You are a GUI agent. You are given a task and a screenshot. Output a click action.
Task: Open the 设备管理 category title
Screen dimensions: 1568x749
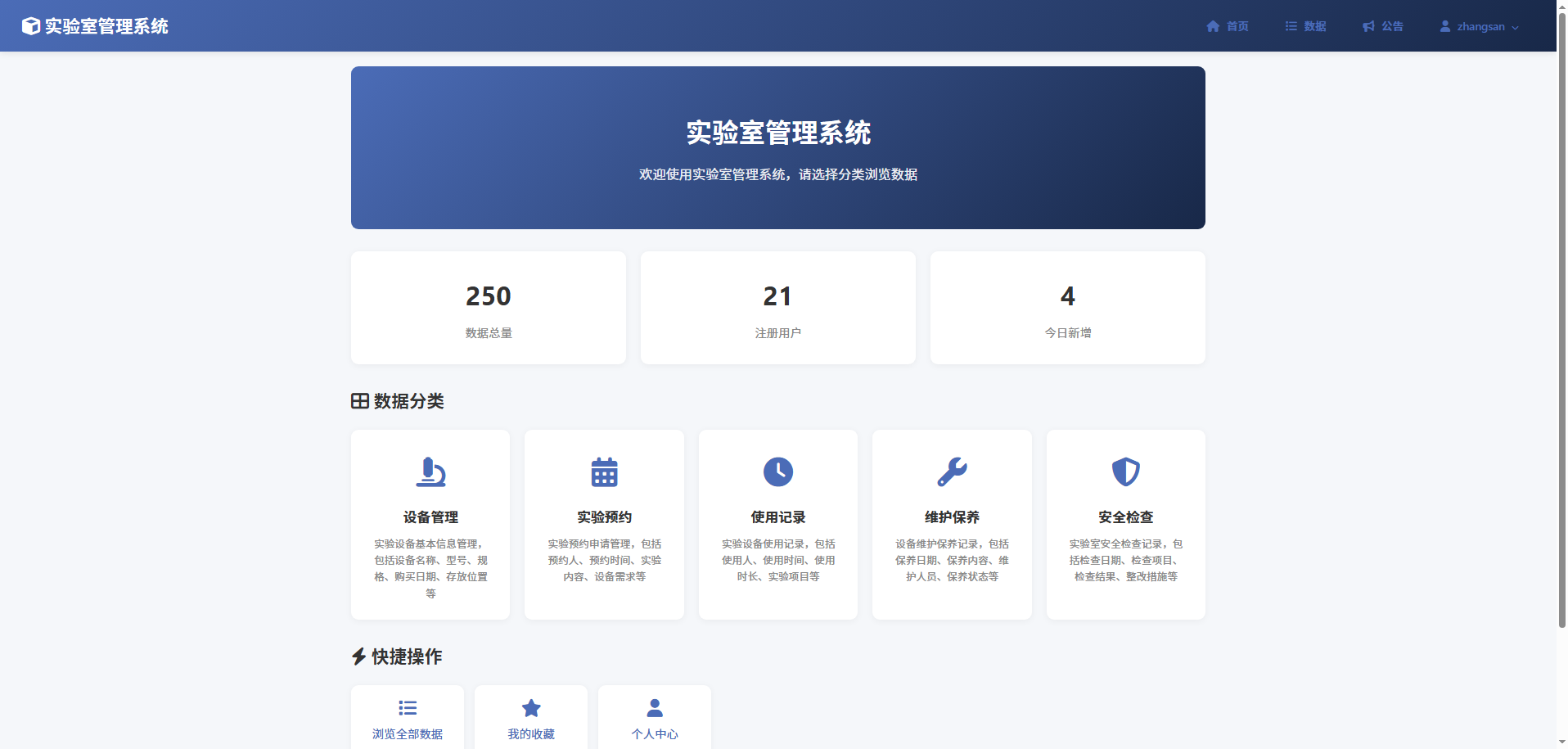[x=430, y=517]
